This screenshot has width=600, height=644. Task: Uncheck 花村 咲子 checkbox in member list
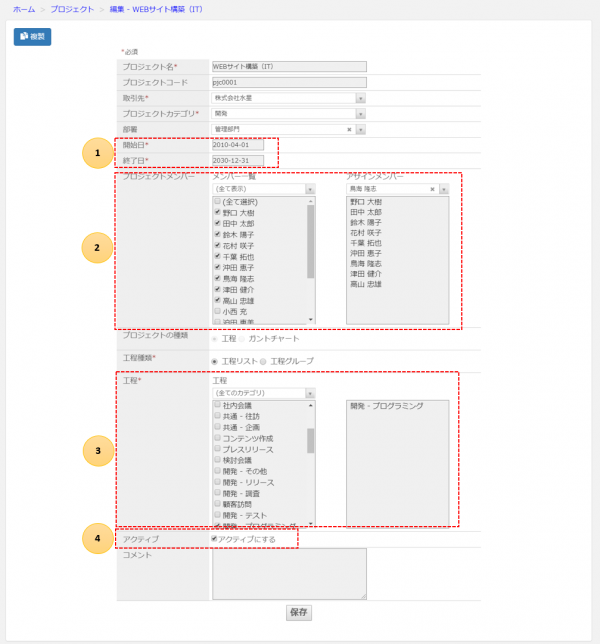click(218, 245)
